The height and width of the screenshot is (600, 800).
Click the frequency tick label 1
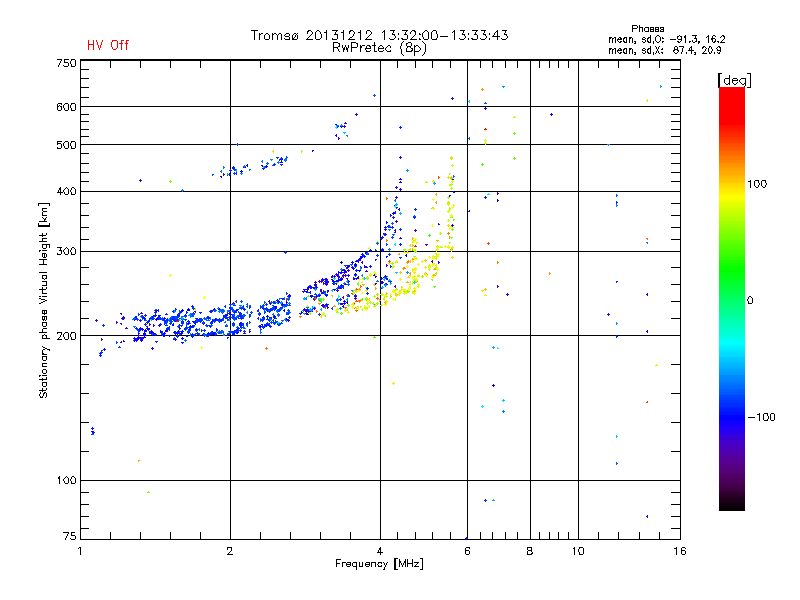(x=80, y=551)
